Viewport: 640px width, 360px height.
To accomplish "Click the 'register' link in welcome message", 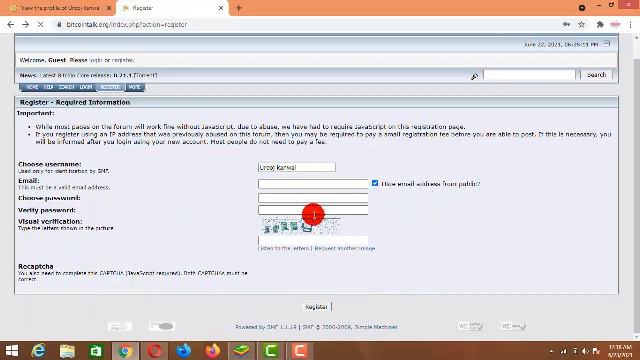I will tap(122, 60).
